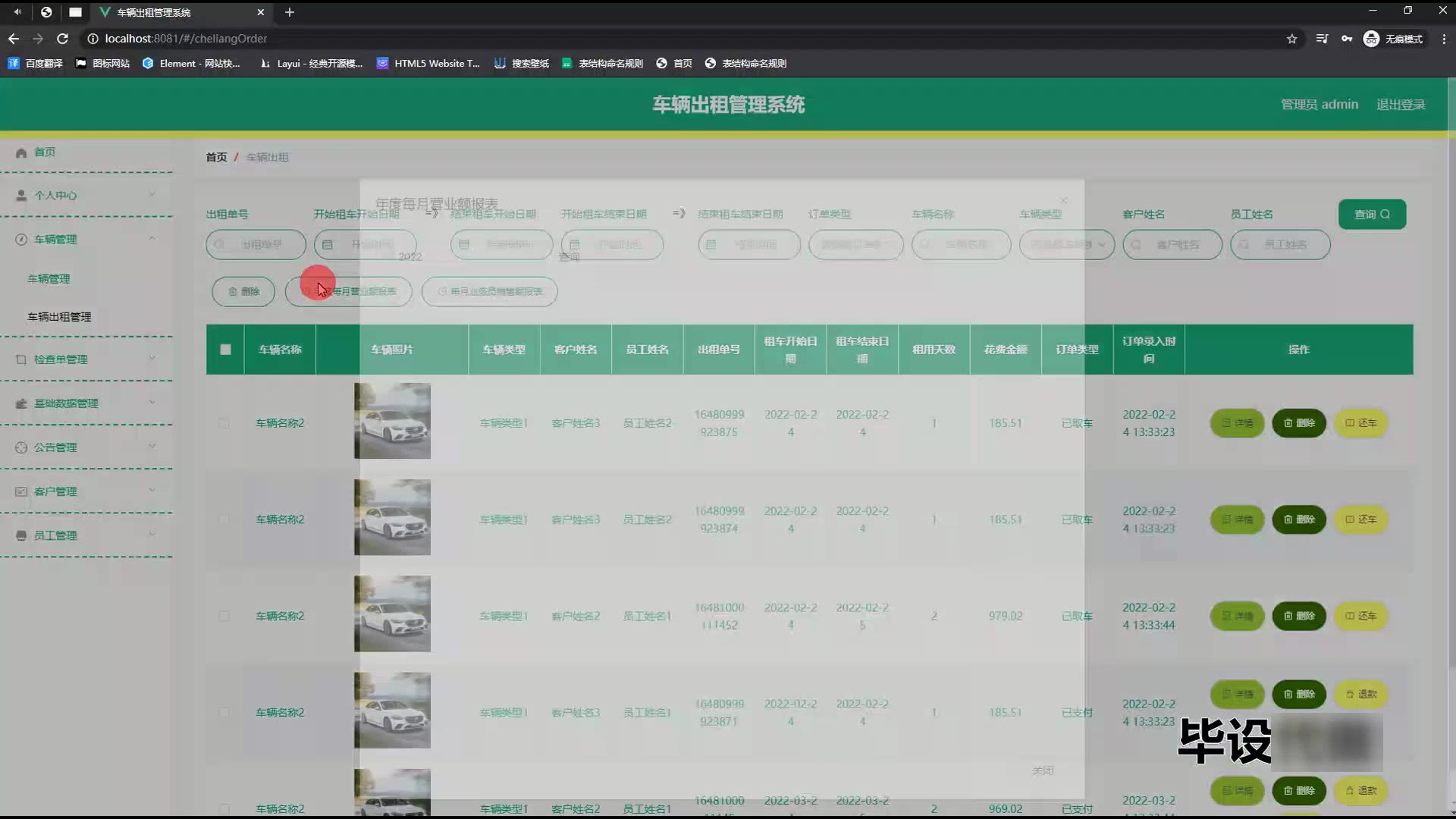Click 详情 for order ending 923875

click(x=1237, y=423)
